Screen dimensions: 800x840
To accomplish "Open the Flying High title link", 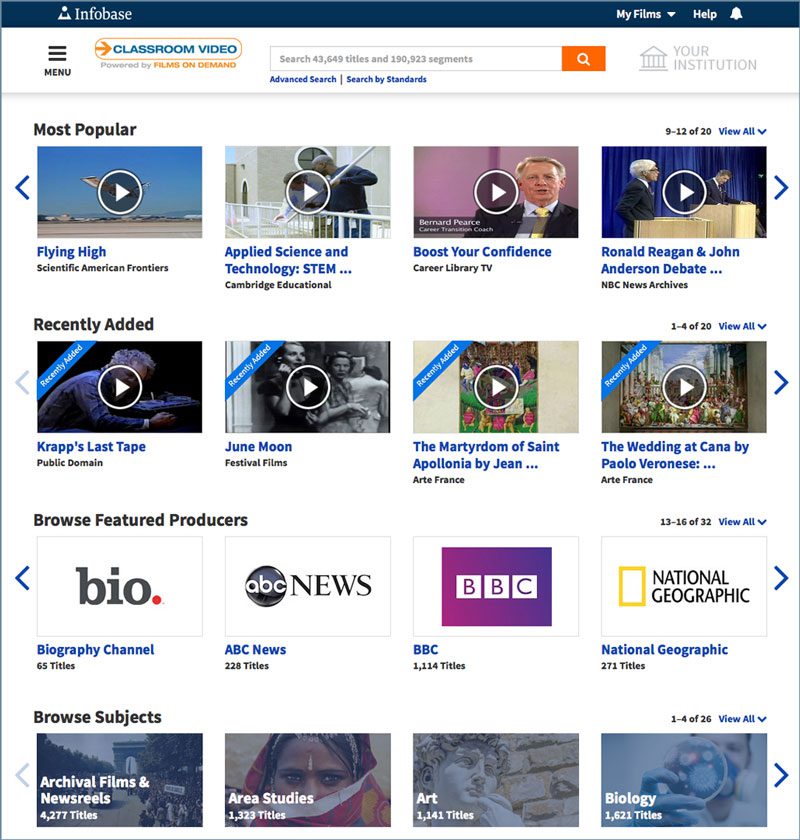I will coord(71,252).
